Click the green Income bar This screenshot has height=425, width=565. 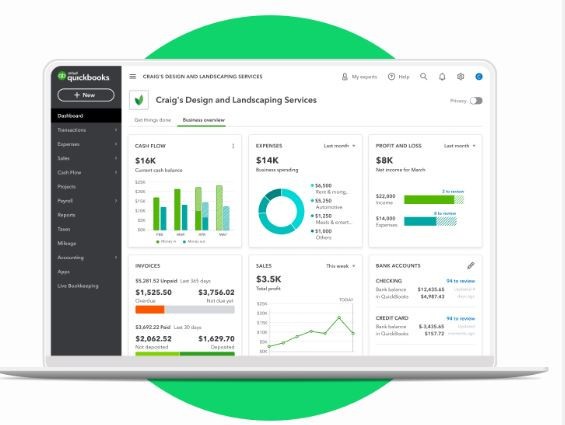click(429, 199)
